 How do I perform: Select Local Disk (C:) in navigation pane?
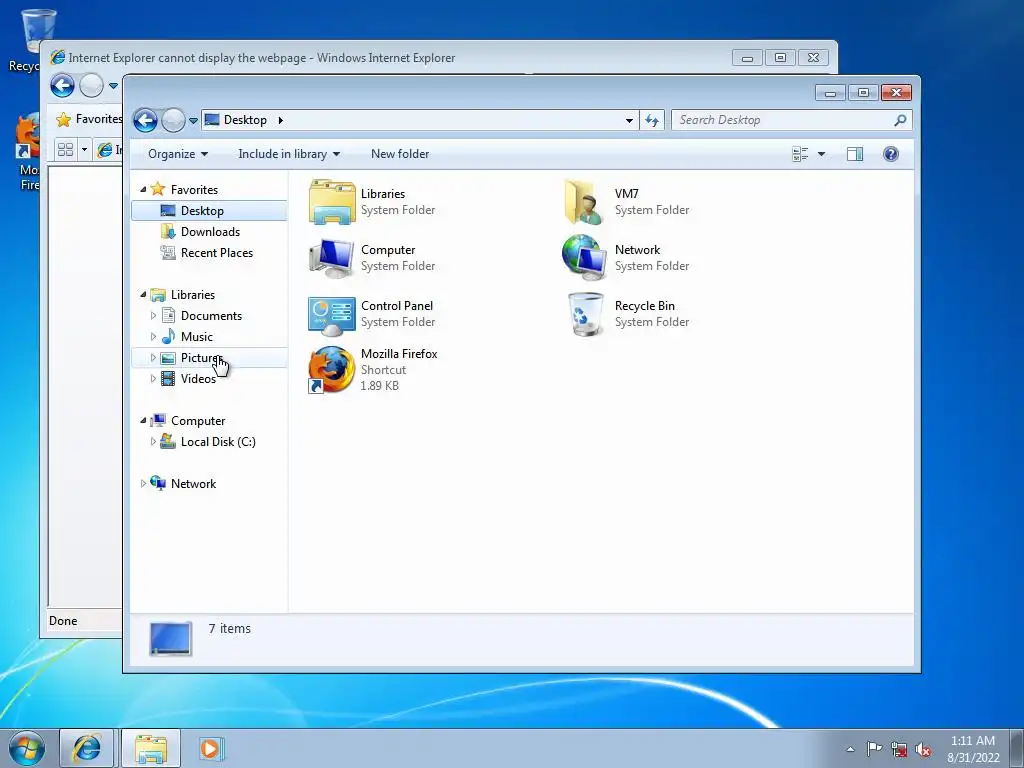pos(218,442)
